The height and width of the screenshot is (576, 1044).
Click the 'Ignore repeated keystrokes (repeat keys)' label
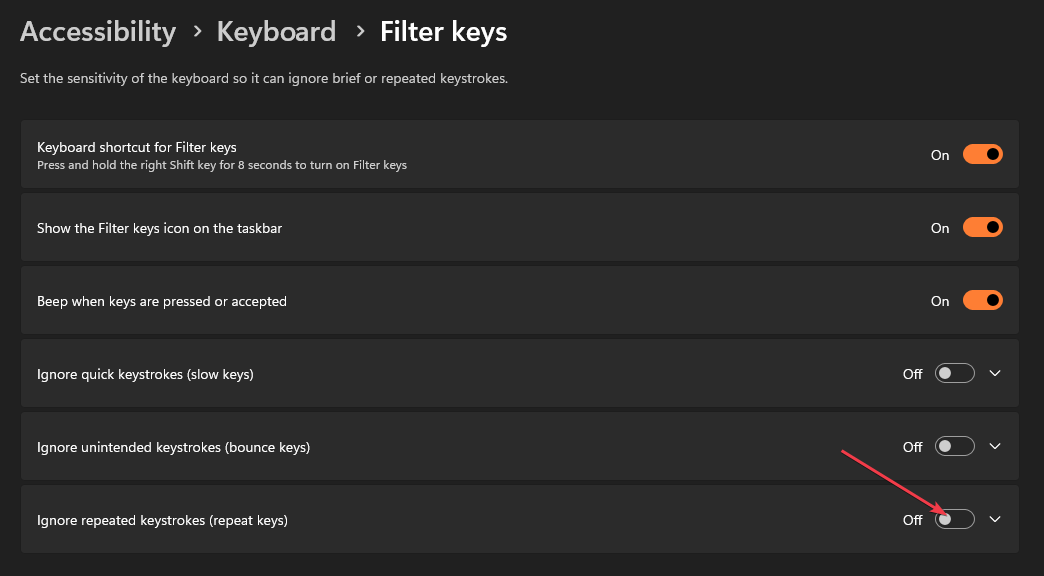[x=162, y=521]
